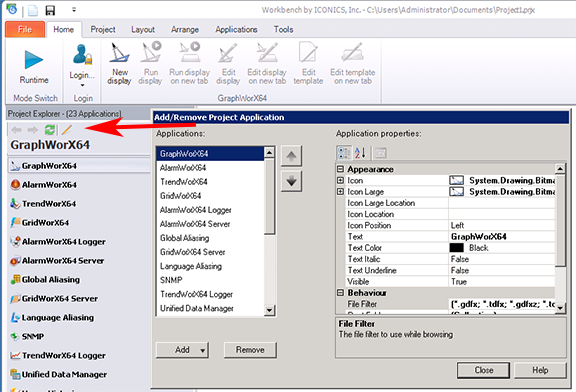This screenshot has height=392, width=576.
Task: Expand the Icon Large property
Action: [x=341, y=191]
